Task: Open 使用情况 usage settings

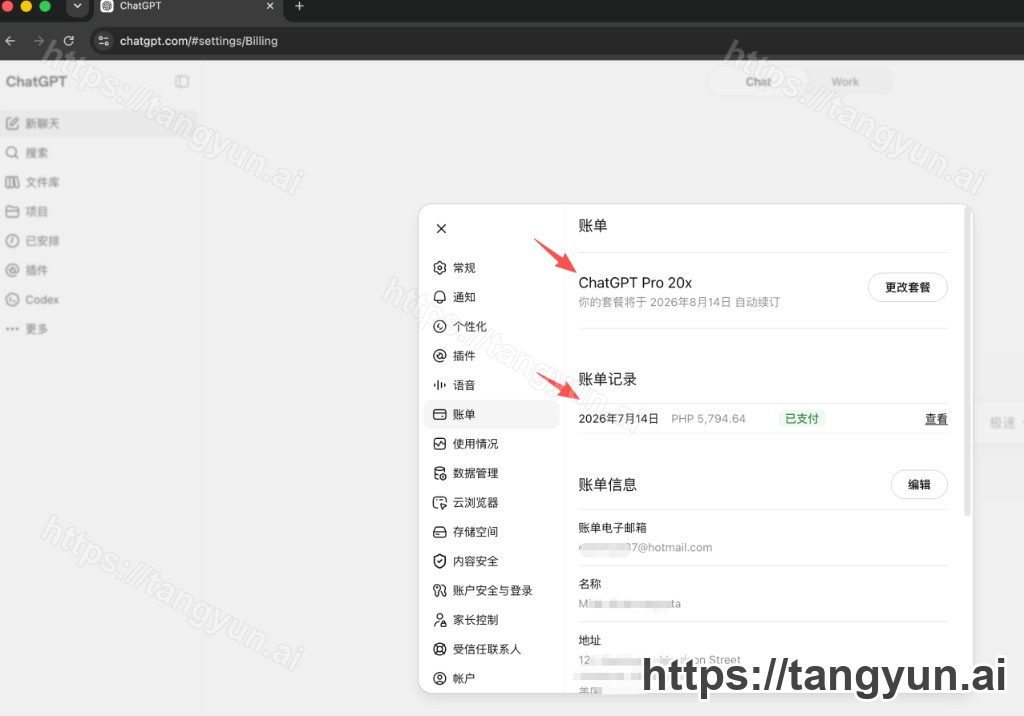Action: coord(491,444)
